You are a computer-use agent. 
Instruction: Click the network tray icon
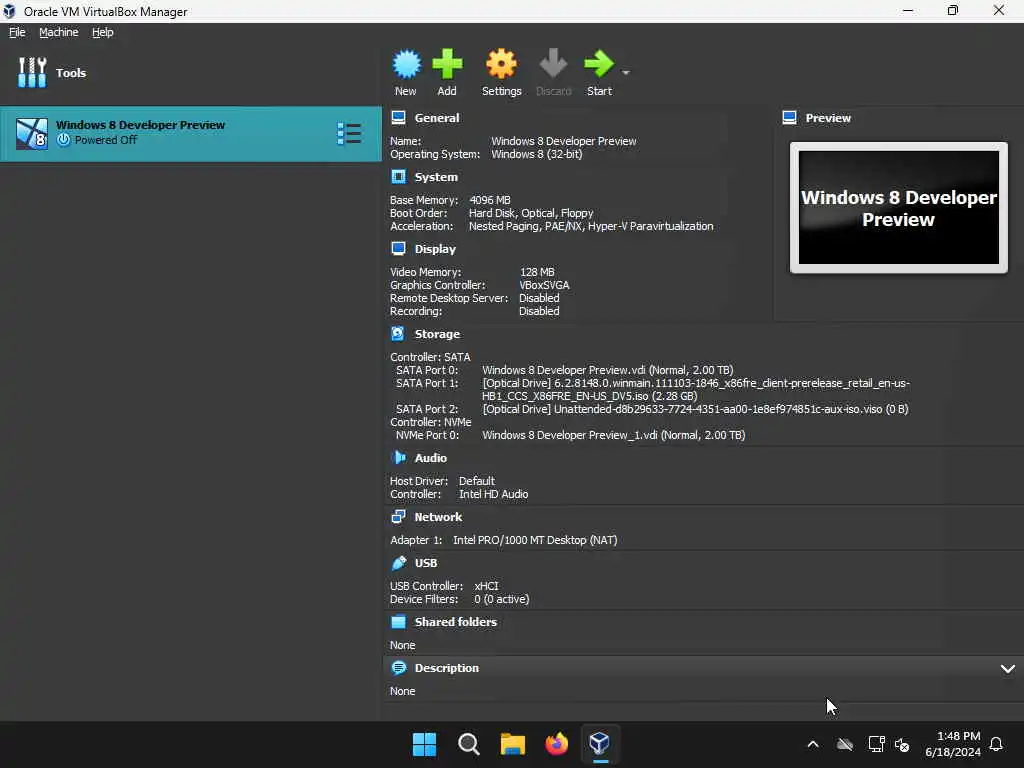point(876,744)
